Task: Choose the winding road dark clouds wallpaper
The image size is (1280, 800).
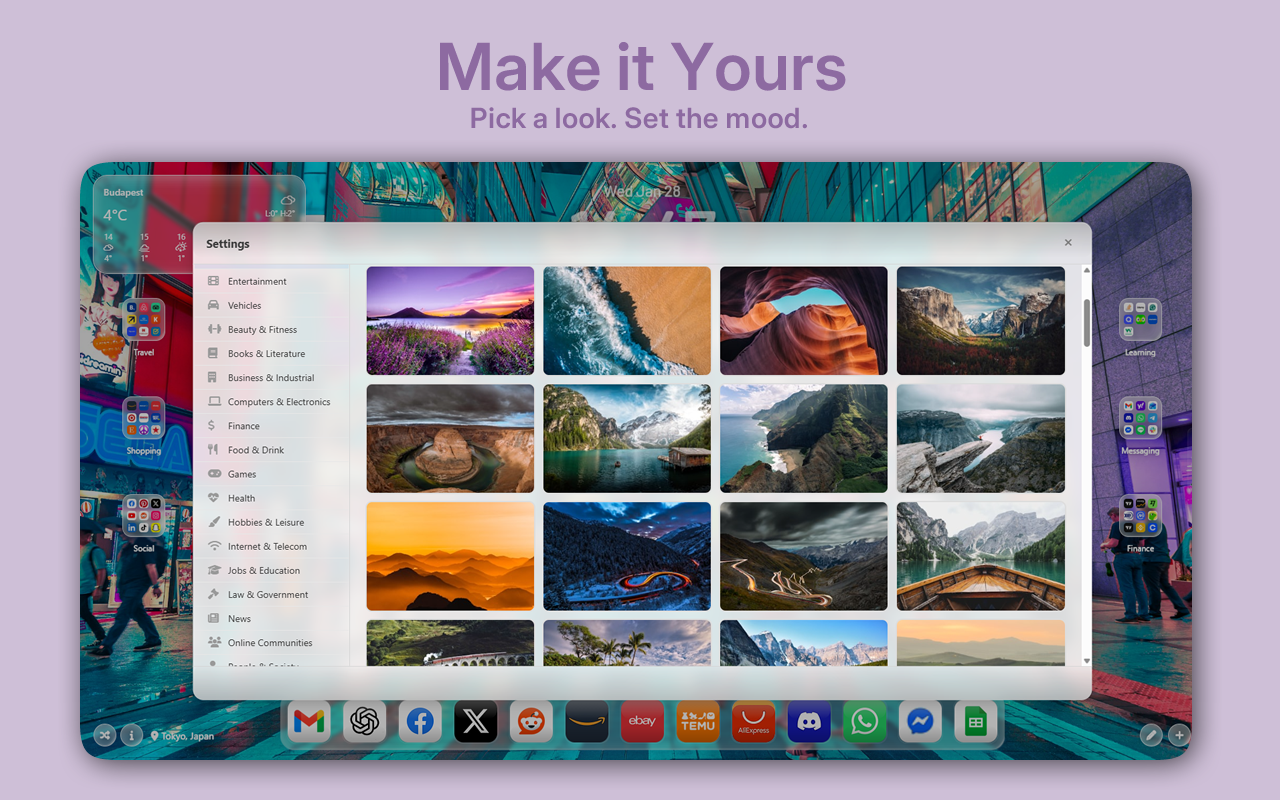Action: (x=804, y=556)
